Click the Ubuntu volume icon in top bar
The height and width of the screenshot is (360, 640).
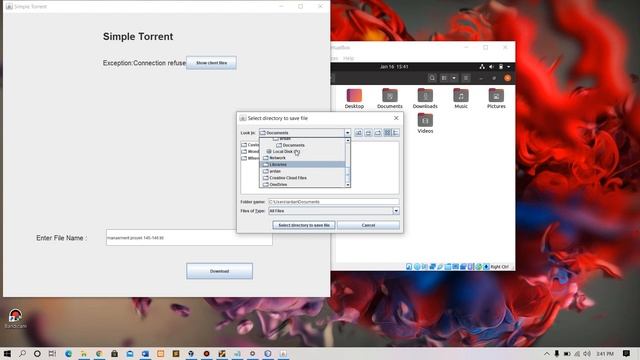(x=491, y=67)
